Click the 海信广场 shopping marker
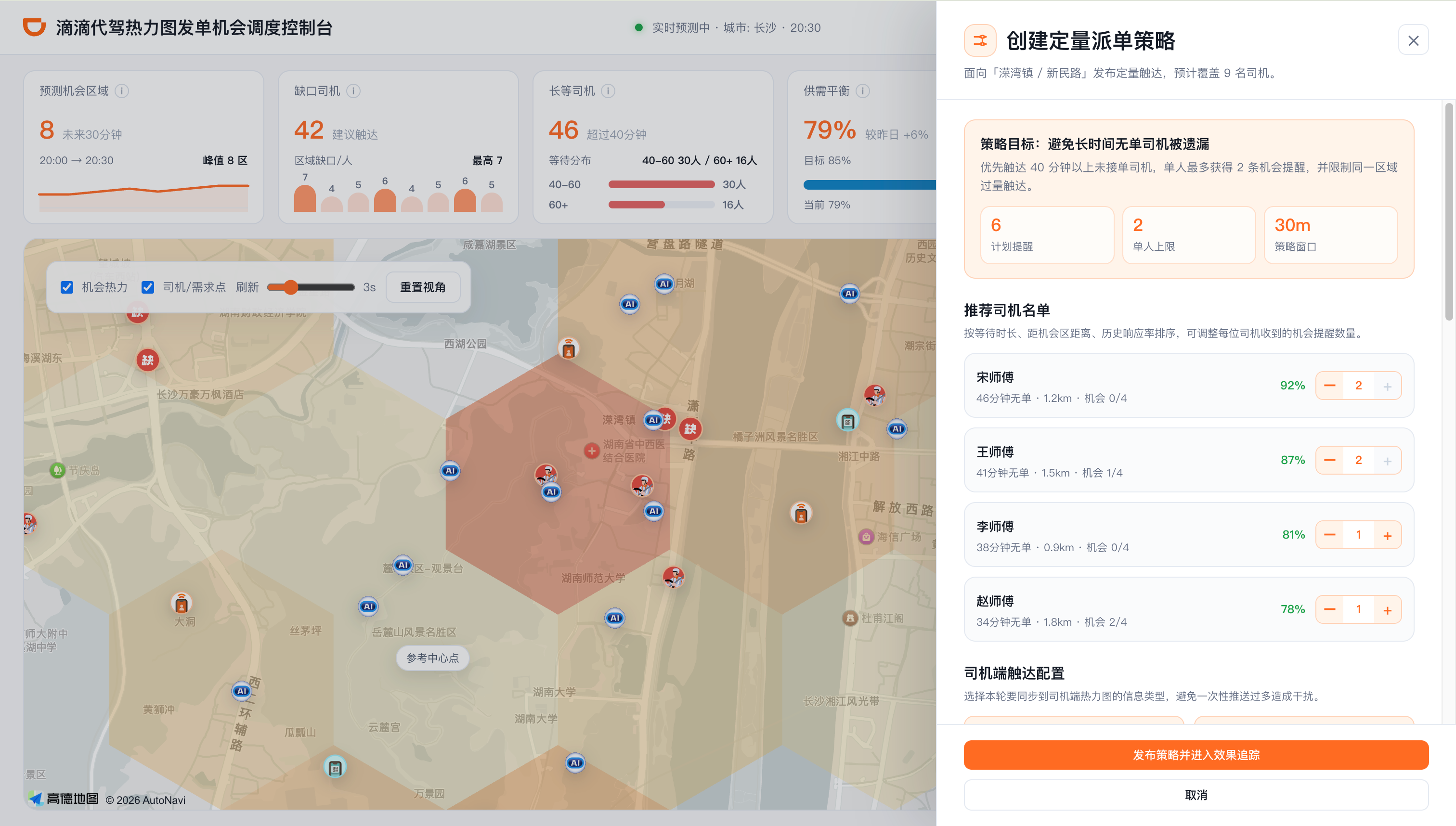This screenshot has width=1456, height=826. (x=866, y=536)
